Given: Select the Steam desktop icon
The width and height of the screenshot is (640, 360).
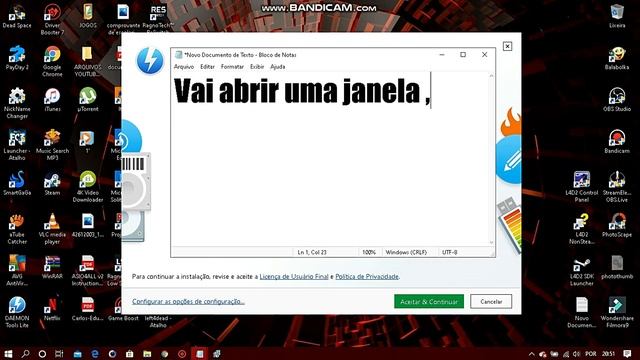Looking at the screenshot, I should [x=52, y=184].
